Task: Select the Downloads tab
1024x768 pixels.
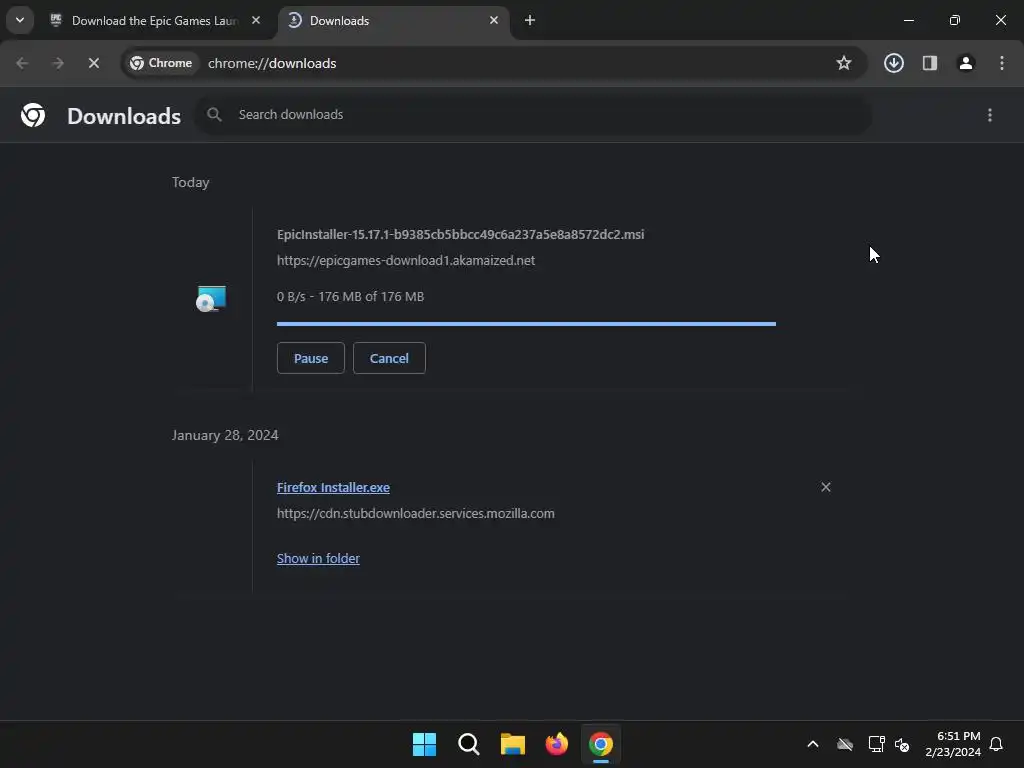Action: tap(394, 21)
